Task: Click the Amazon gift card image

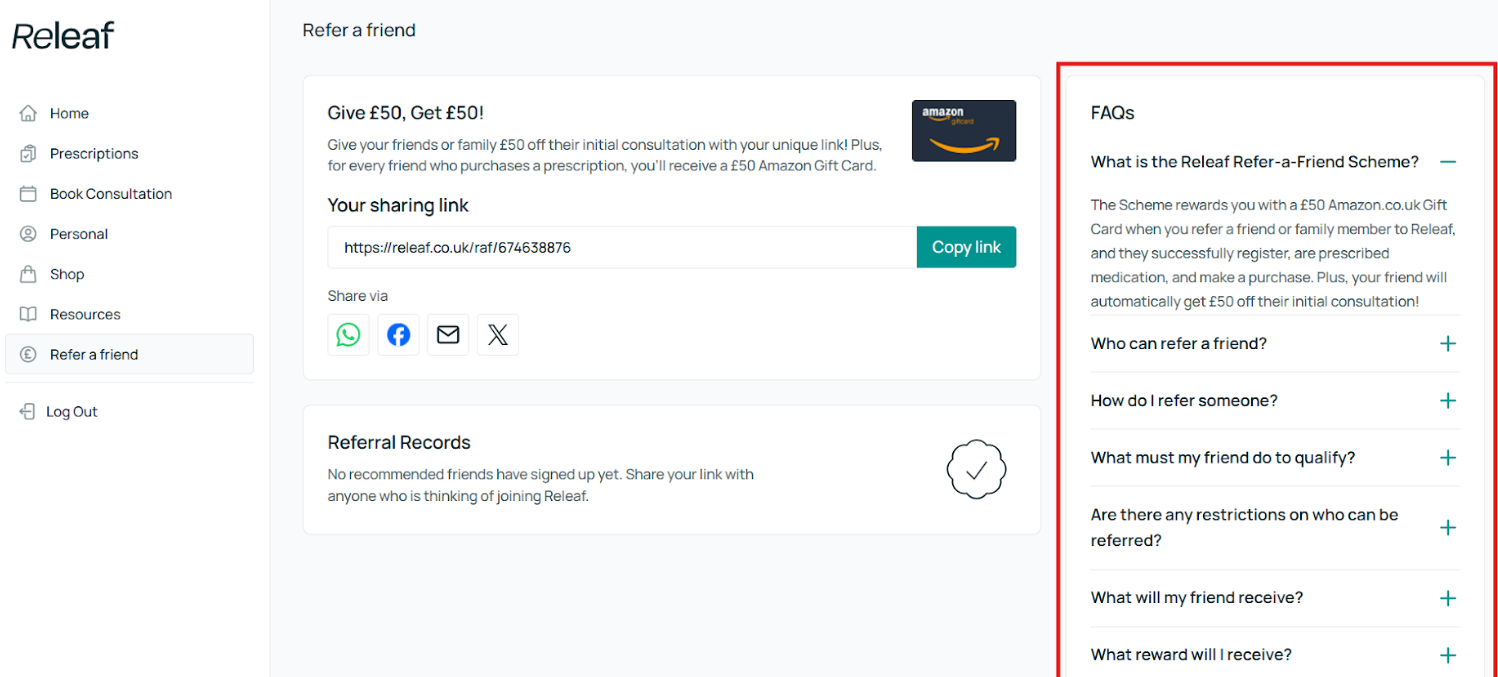Action: (x=964, y=131)
